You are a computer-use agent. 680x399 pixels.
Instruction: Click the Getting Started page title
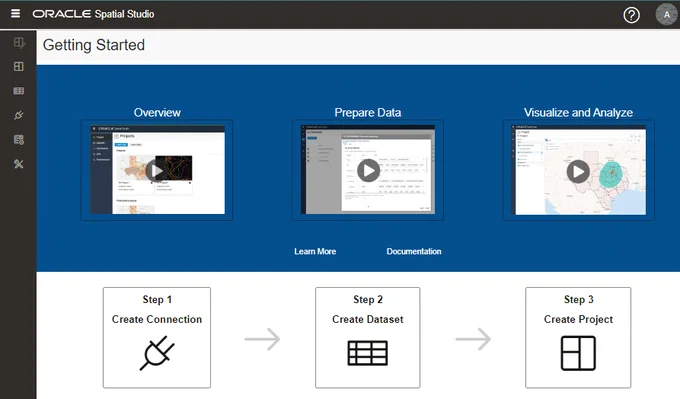coord(94,45)
